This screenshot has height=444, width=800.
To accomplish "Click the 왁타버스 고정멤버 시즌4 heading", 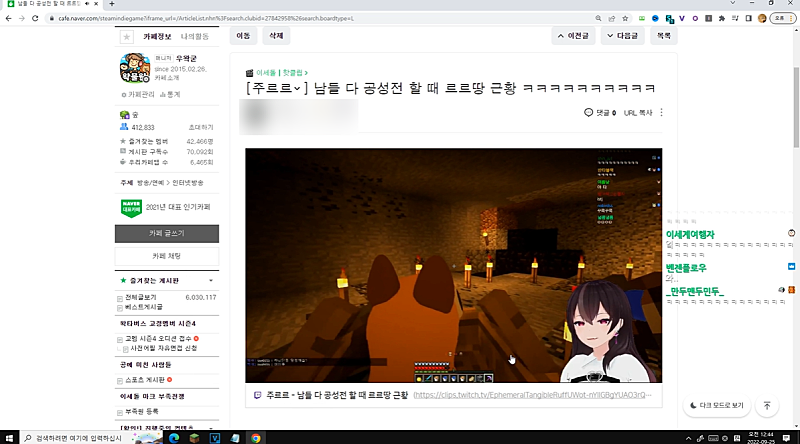I will click(x=158, y=324).
